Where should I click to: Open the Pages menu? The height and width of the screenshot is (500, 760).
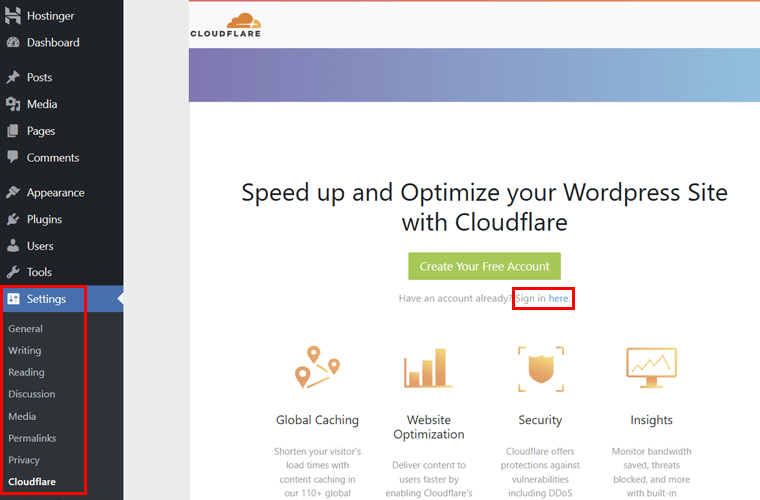click(62, 130)
